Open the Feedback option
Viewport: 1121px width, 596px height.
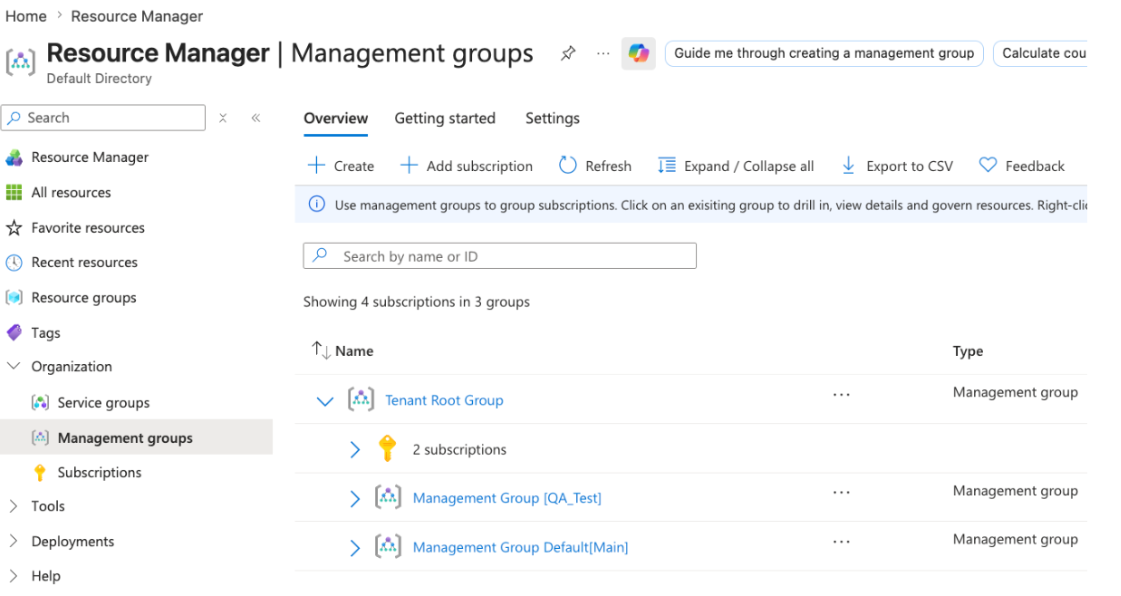tap(1022, 166)
